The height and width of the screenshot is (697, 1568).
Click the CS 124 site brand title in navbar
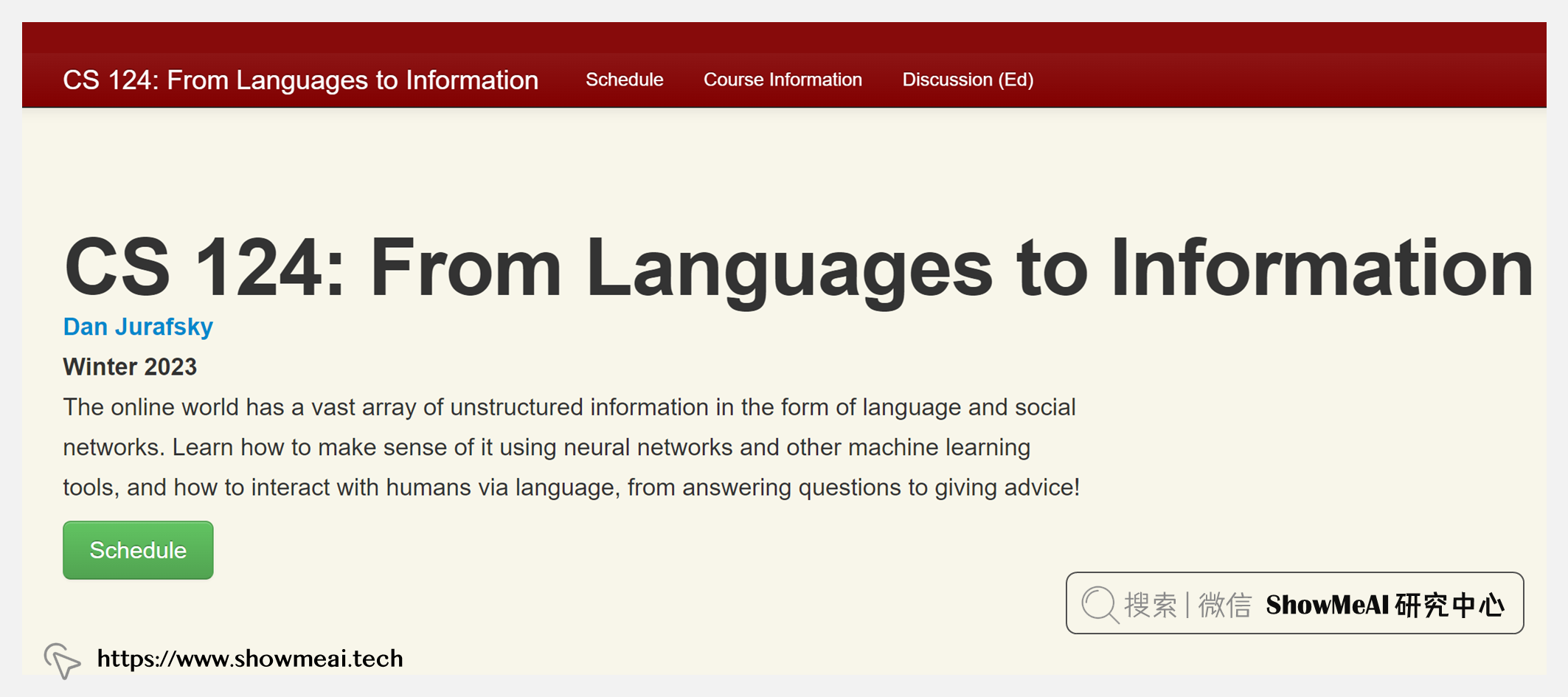[301, 80]
